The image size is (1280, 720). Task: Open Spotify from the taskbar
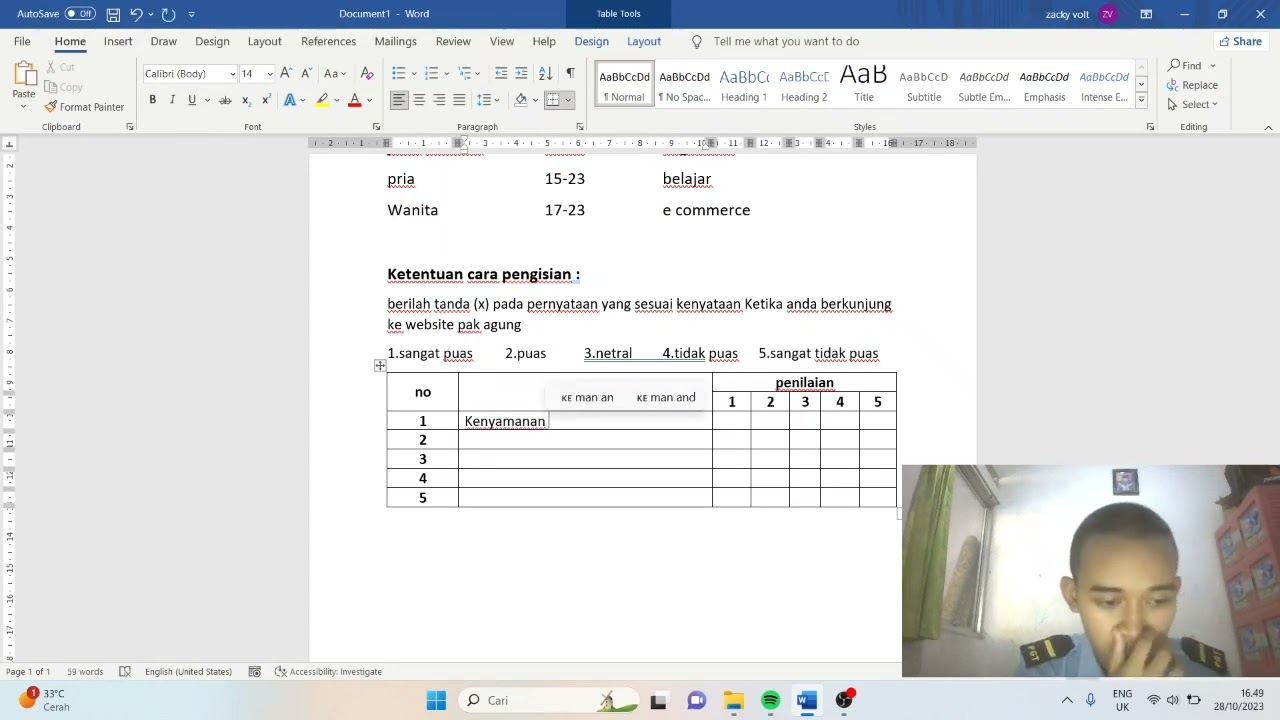(770, 700)
